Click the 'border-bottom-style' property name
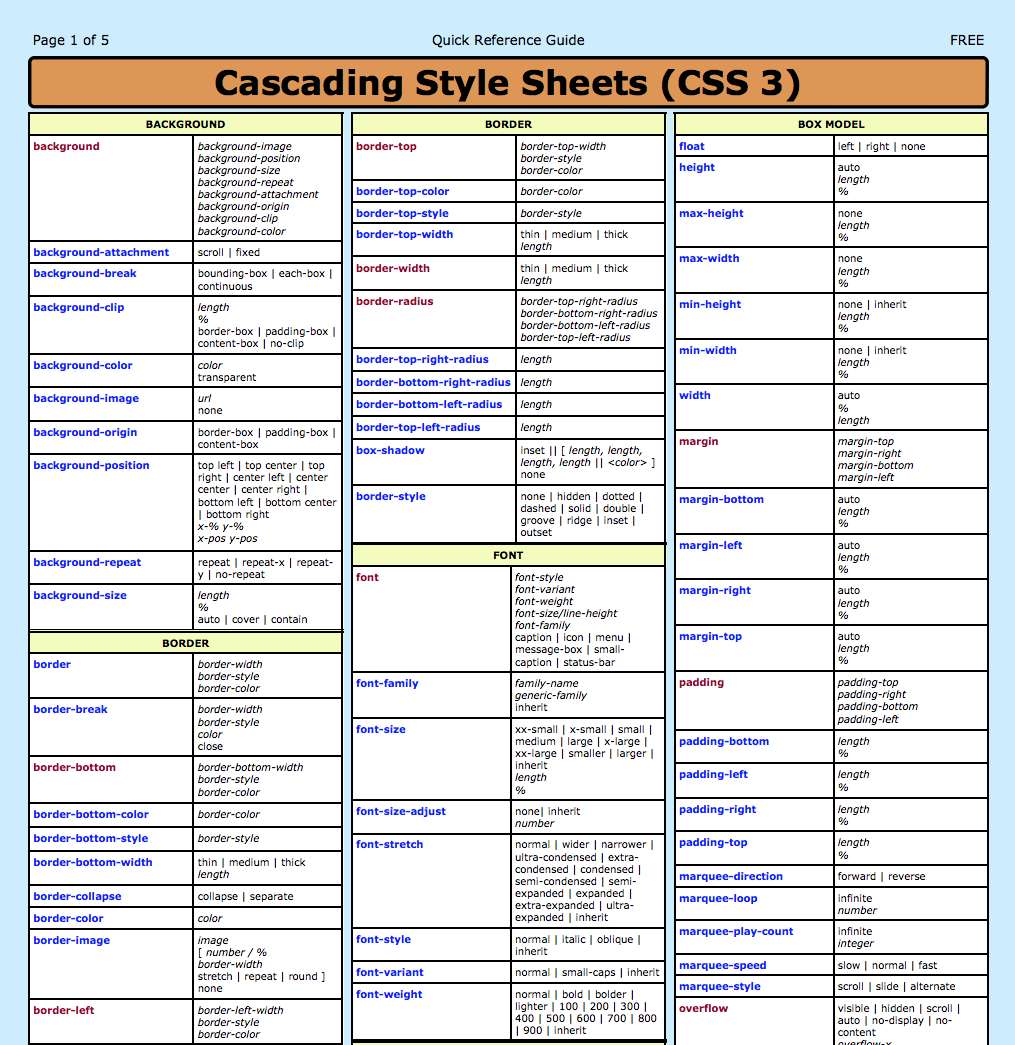This screenshot has height=1045, width=1015. coord(91,838)
